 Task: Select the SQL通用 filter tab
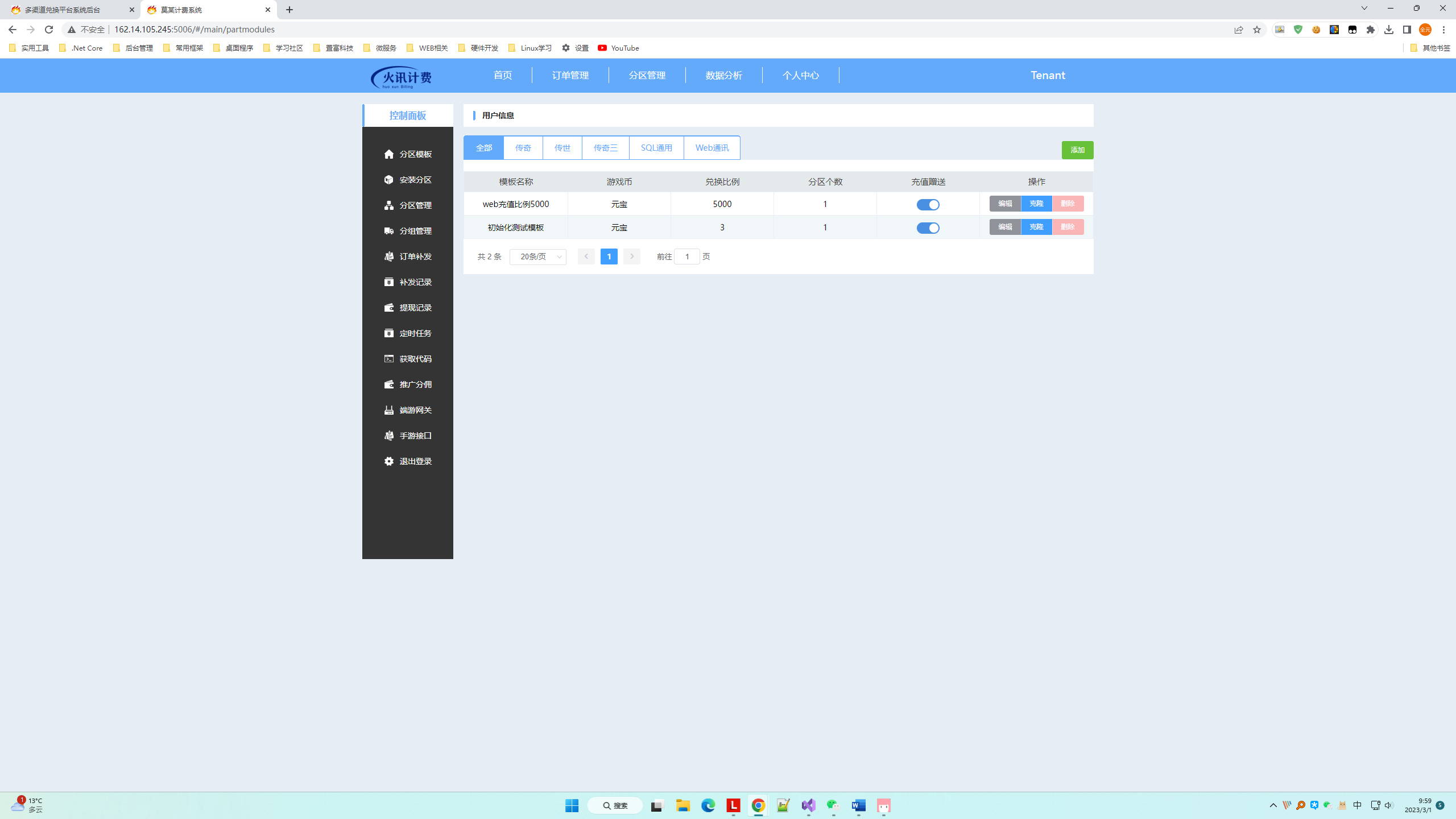coord(656,148)
